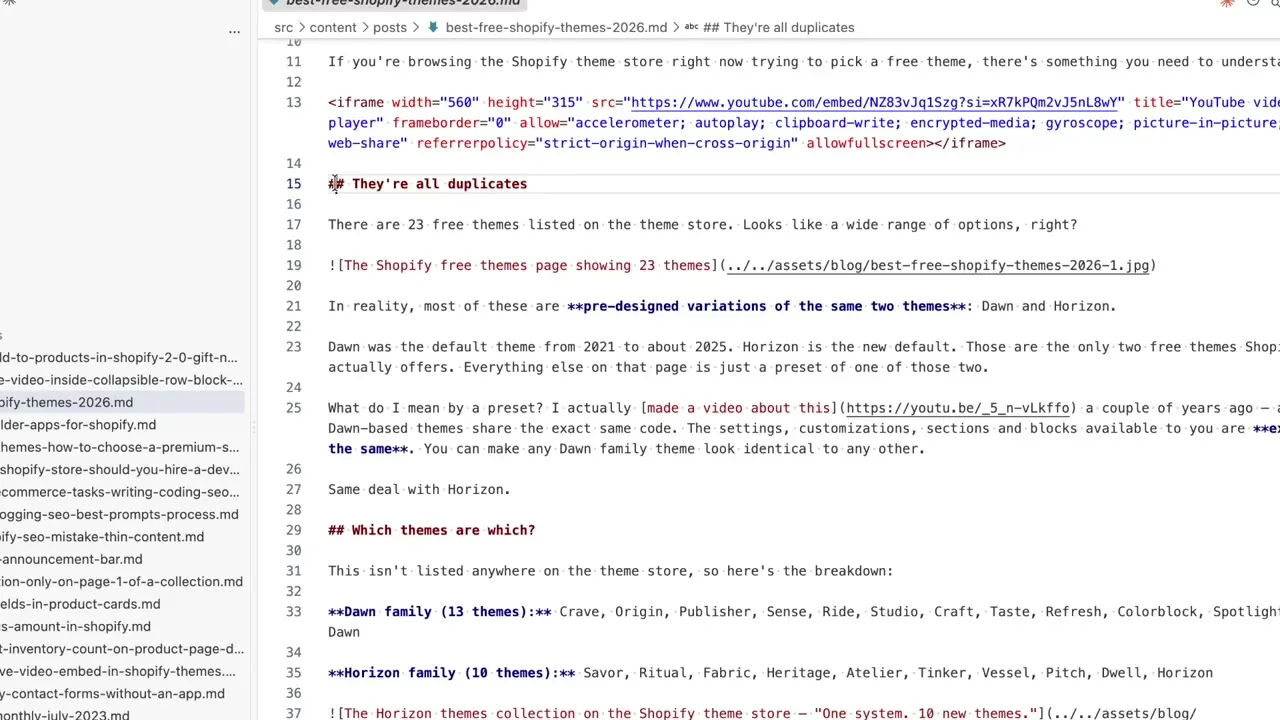Click line number 21 in the gutter
The width and height of the screenshot is (1280, 720).
pos(293,306)
